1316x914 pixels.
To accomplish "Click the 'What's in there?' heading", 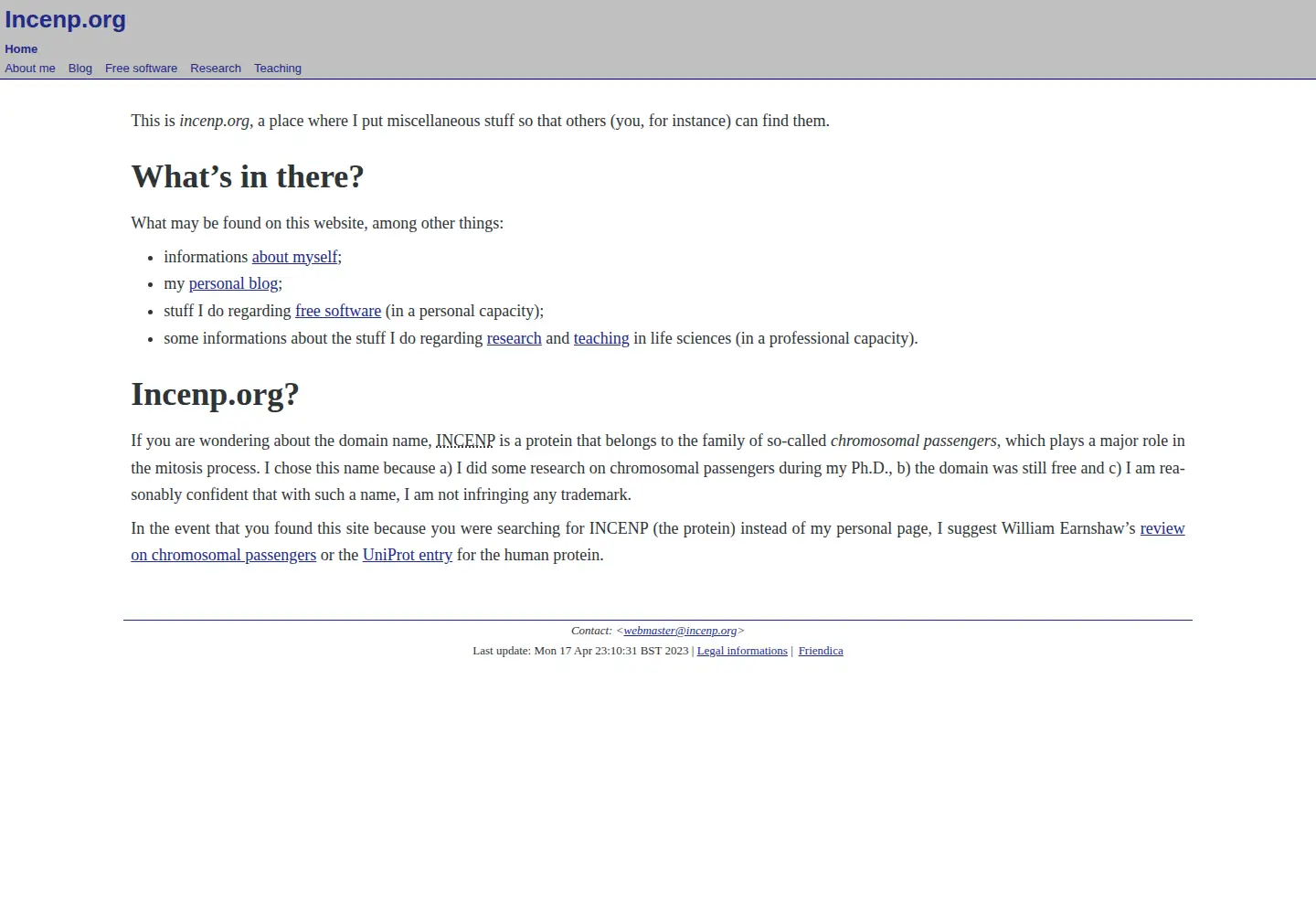I will [x=248, y=176].
